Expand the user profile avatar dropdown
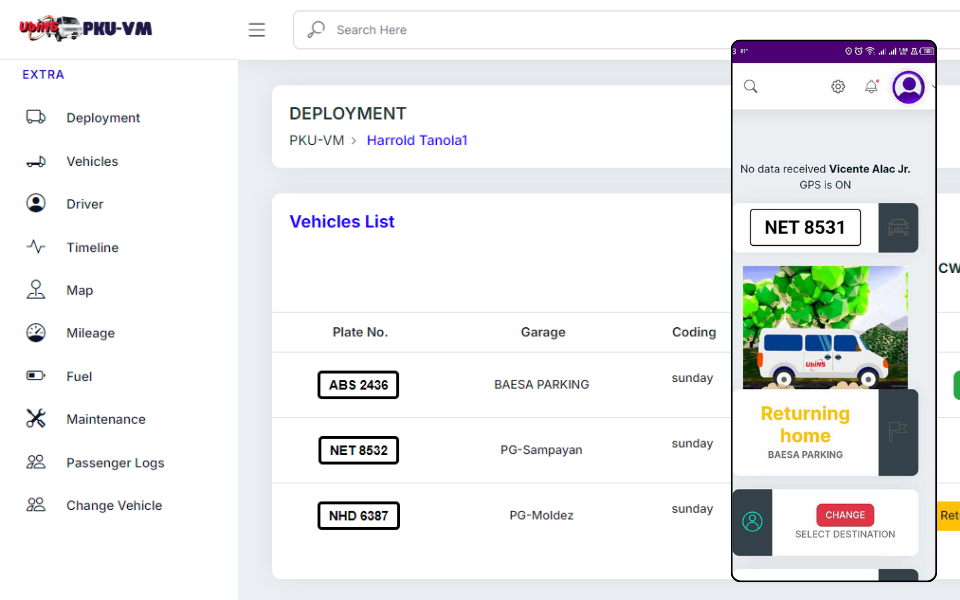Screen dimensions: 960x600 coord(909,87)
